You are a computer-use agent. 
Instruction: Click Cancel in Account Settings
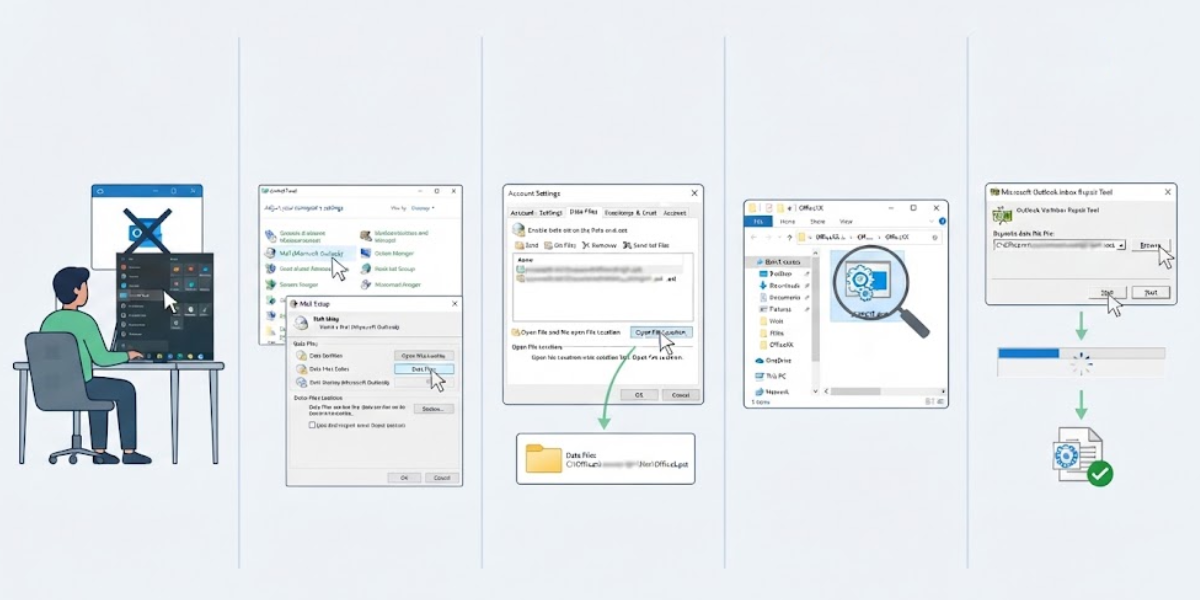tap(680, 395)
